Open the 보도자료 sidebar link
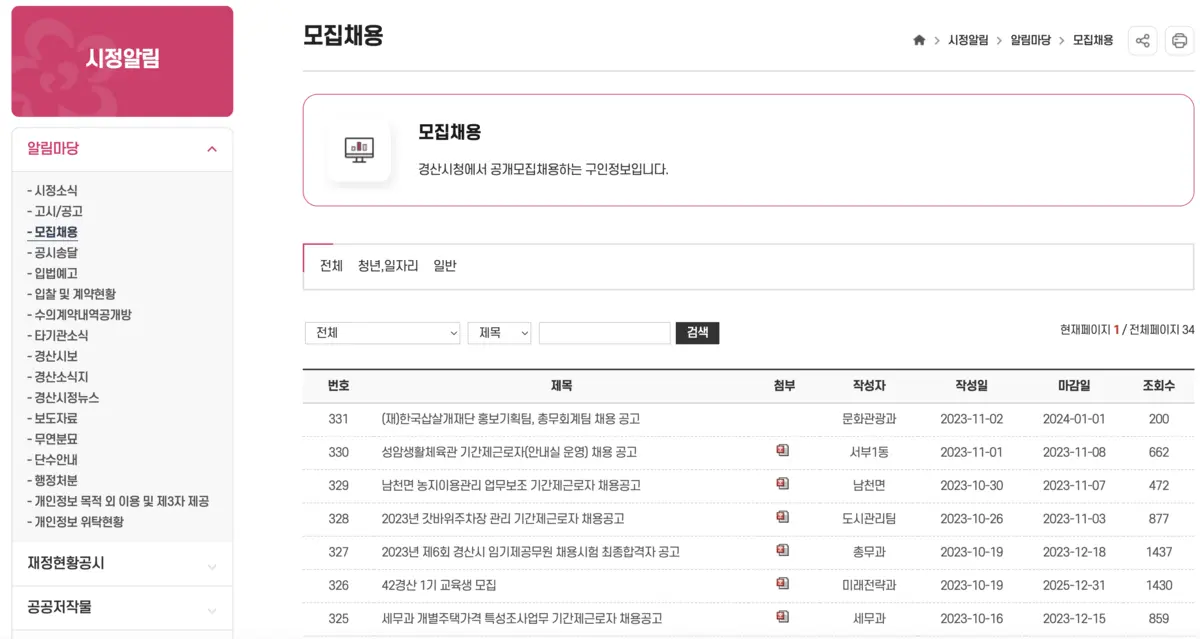 [x=54, y=420]
